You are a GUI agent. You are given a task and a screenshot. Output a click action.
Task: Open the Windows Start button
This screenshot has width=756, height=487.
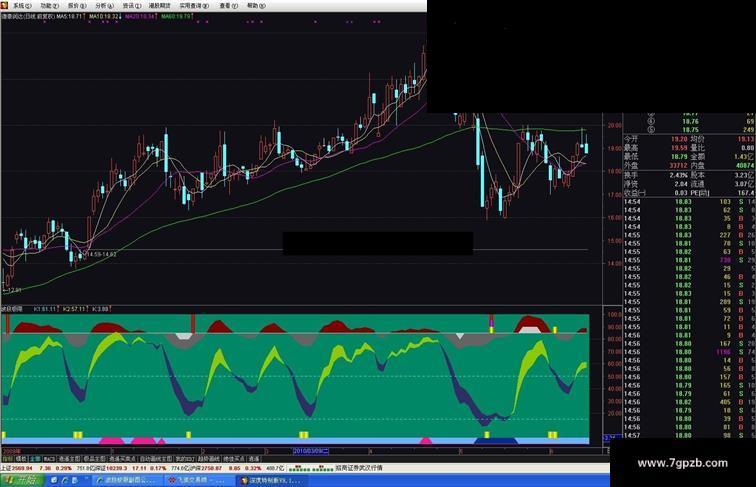(23, 480)
